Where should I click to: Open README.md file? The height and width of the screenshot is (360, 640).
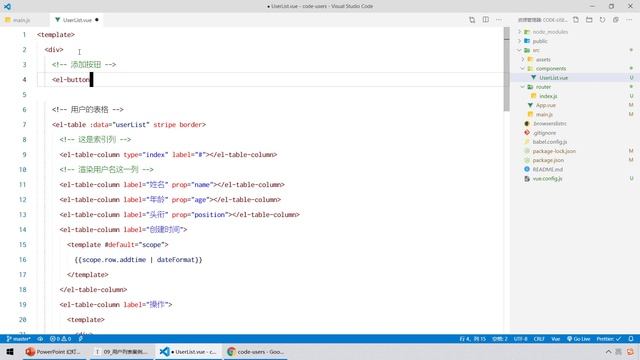click(x=547, y=169)
